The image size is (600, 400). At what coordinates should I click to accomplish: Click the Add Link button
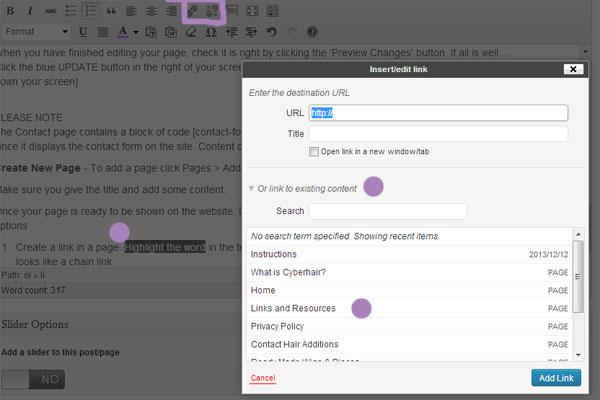pyautogui.click(x=556, y=378)
